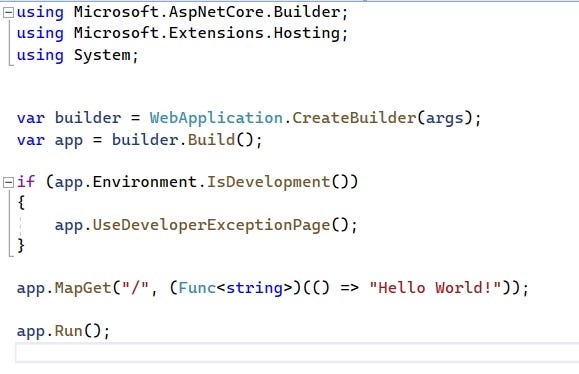Click the 'args' argument
This screenshot has height=374, width=579.
point(445,119)
